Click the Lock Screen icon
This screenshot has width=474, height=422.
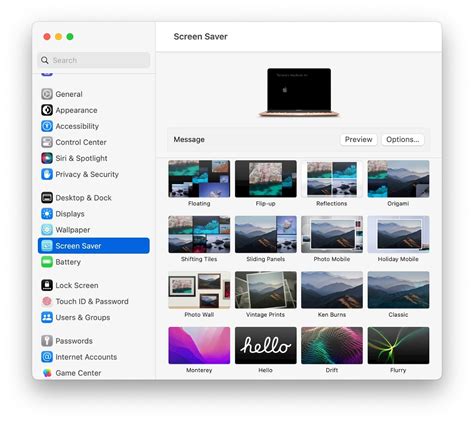coord(47,285)
